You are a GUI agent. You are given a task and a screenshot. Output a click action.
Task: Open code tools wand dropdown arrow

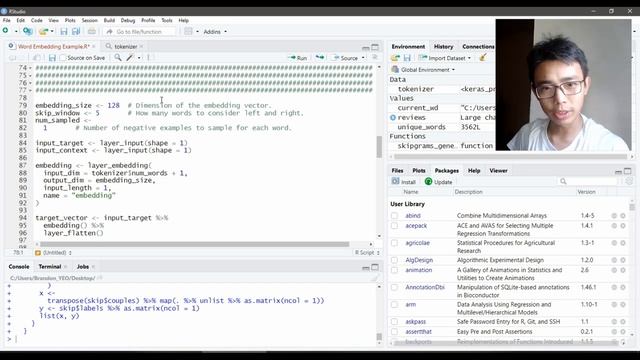pos(139,58)
